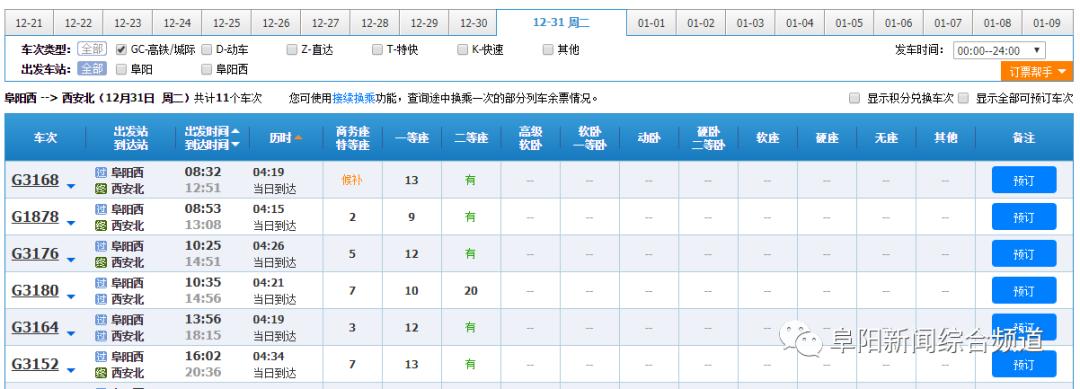Select 全部 in the 车次类型 filter
The image size is (1080, 389).
[92, 50]
